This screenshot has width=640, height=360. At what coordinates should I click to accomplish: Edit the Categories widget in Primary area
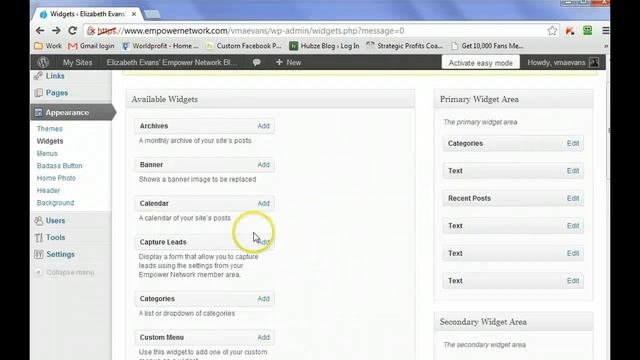[573, 143]
